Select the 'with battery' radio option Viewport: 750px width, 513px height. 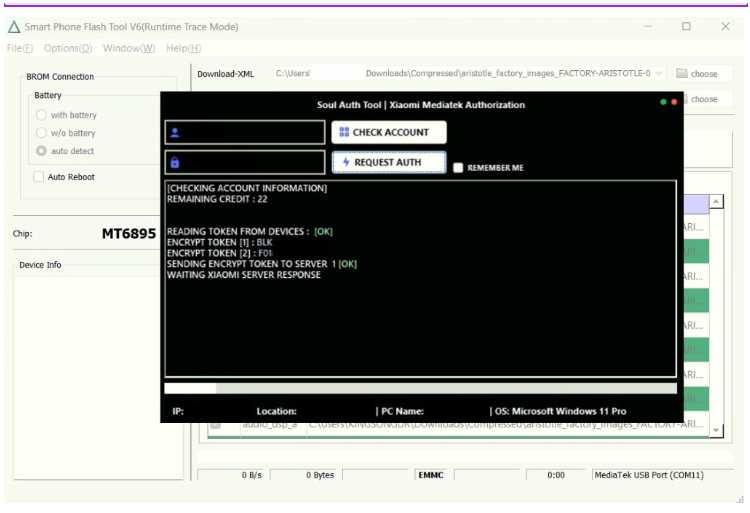click(x=42, y=115)
